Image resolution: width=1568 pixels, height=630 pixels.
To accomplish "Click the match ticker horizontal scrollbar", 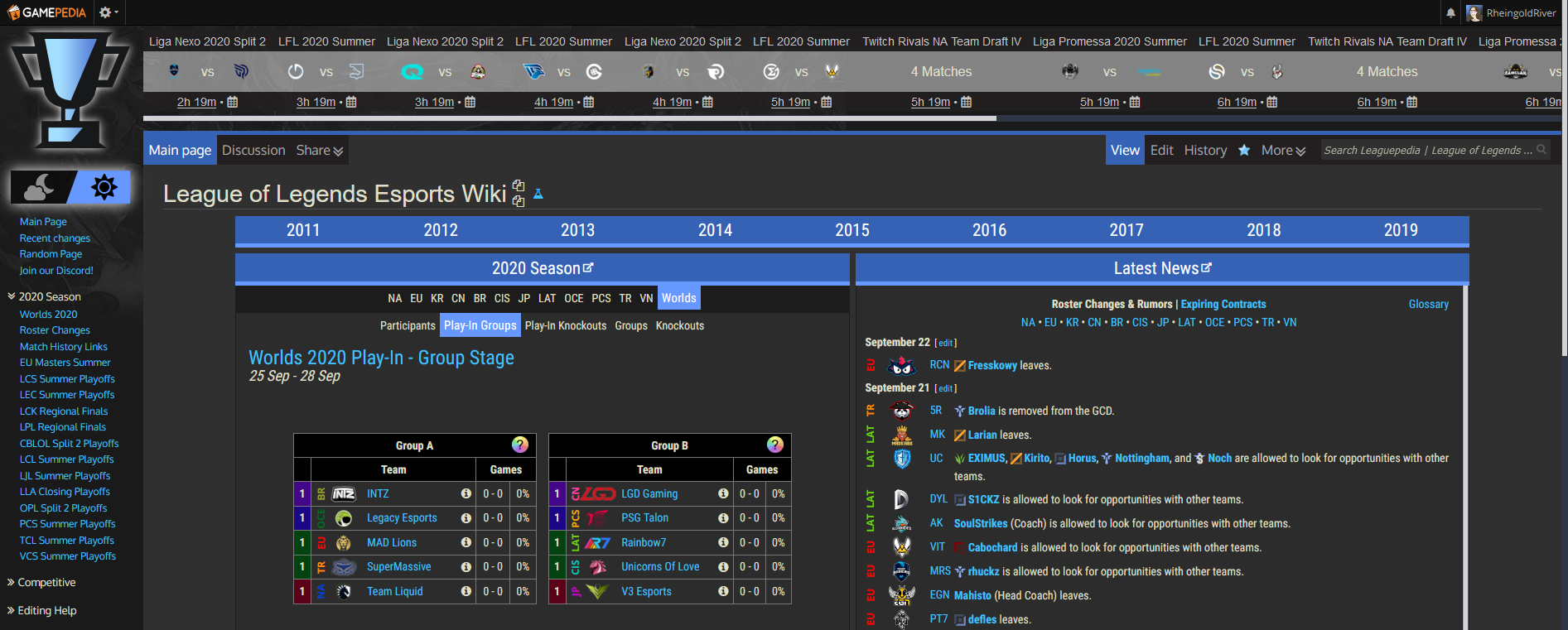I will point(570,118).
